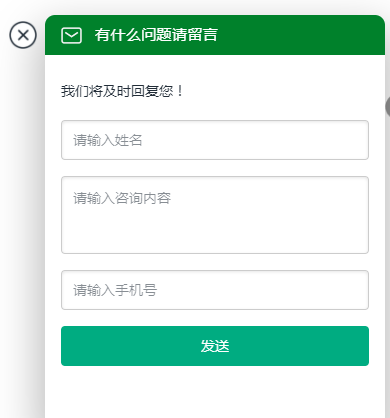Viewport: 390px width, 418px height.
Task: Close the message panel with the circled X
Action: [23, 35]
